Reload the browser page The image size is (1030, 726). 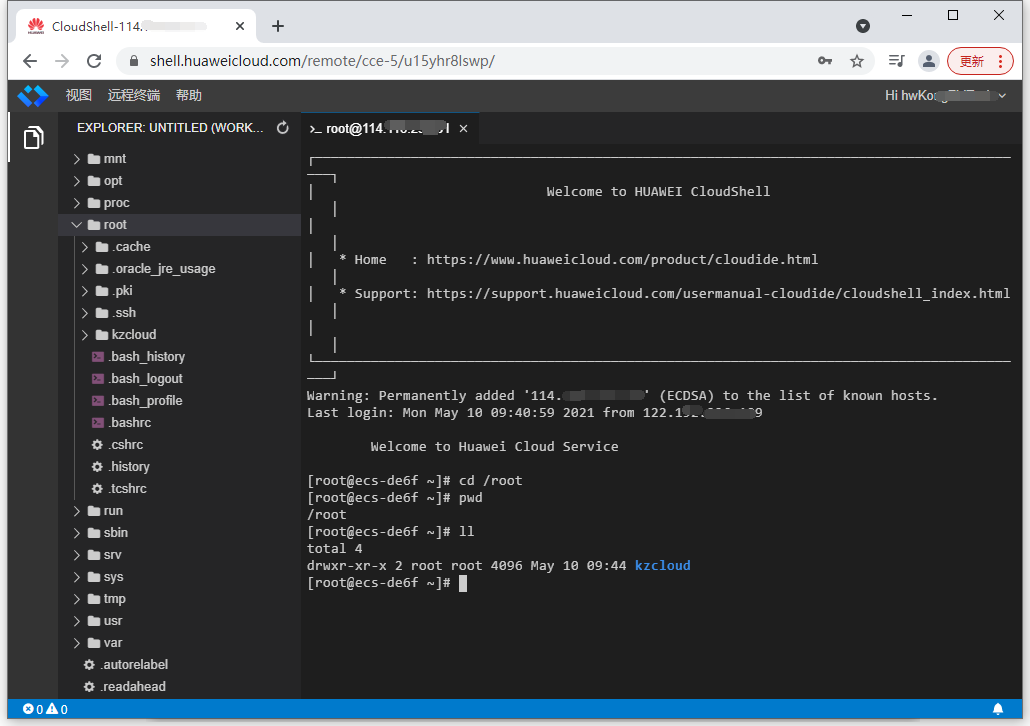click(94, 61)
